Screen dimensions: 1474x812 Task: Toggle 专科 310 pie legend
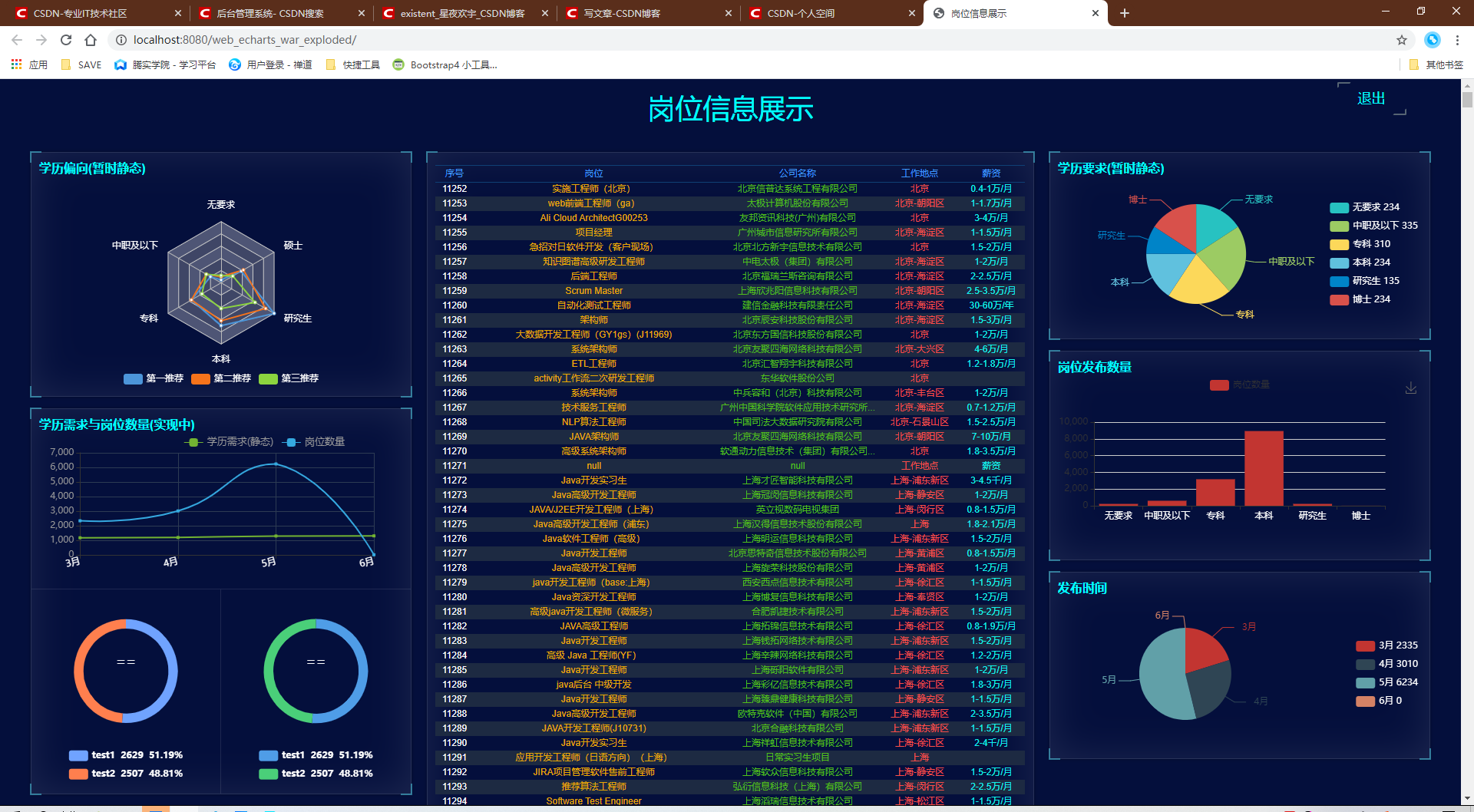point(1360,244)
